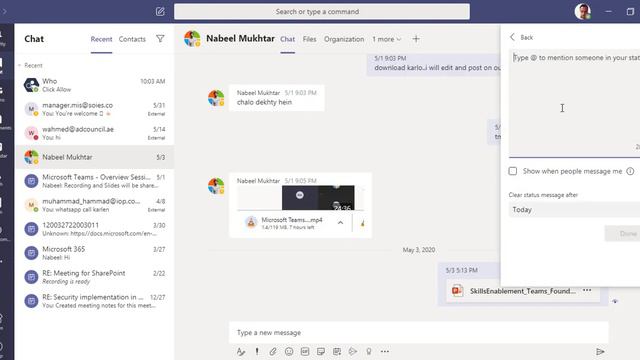Open muhammad_hammad@iop.co chat

[95, 205]
